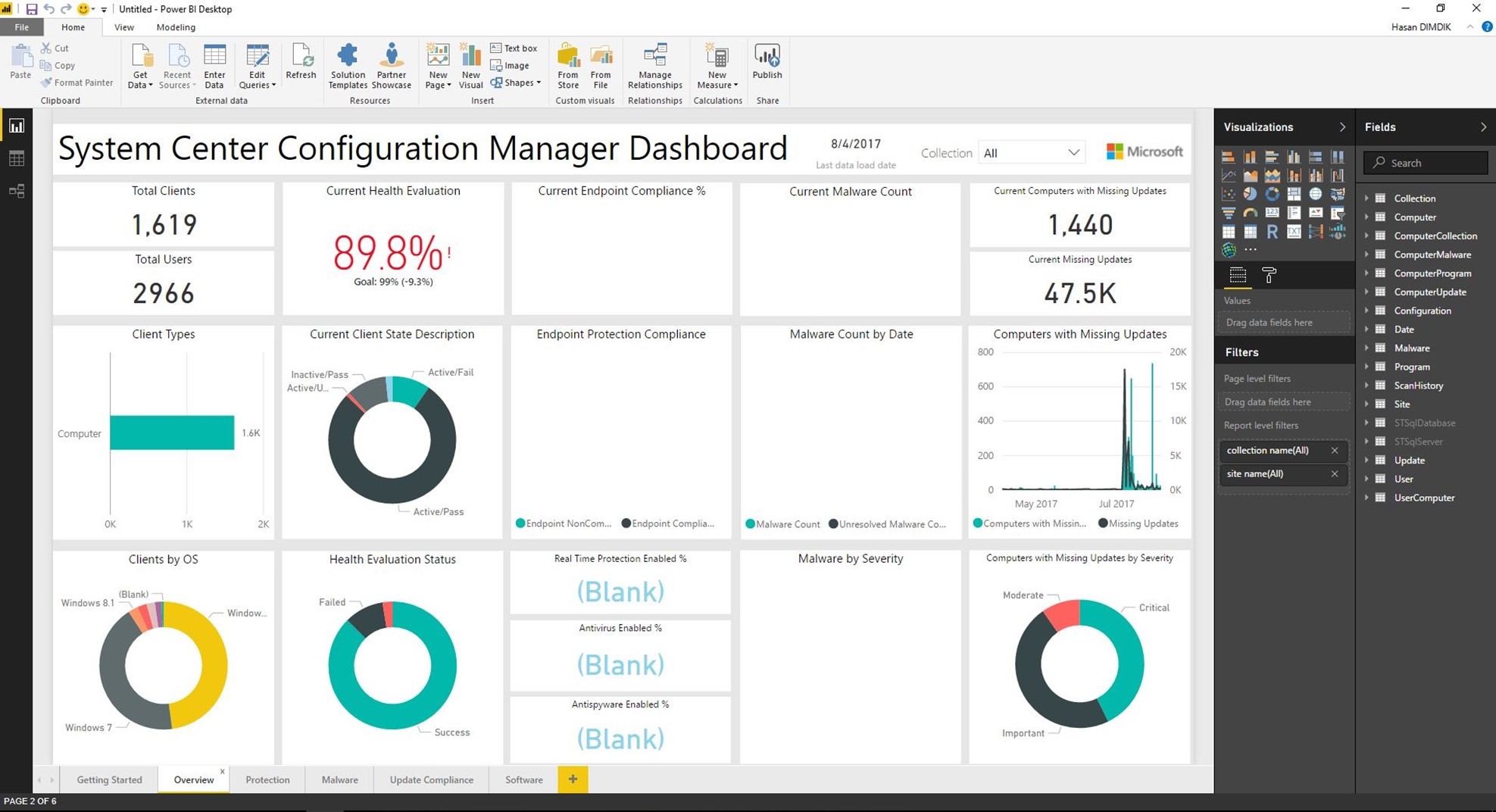Open the Protection page tab

267,779
